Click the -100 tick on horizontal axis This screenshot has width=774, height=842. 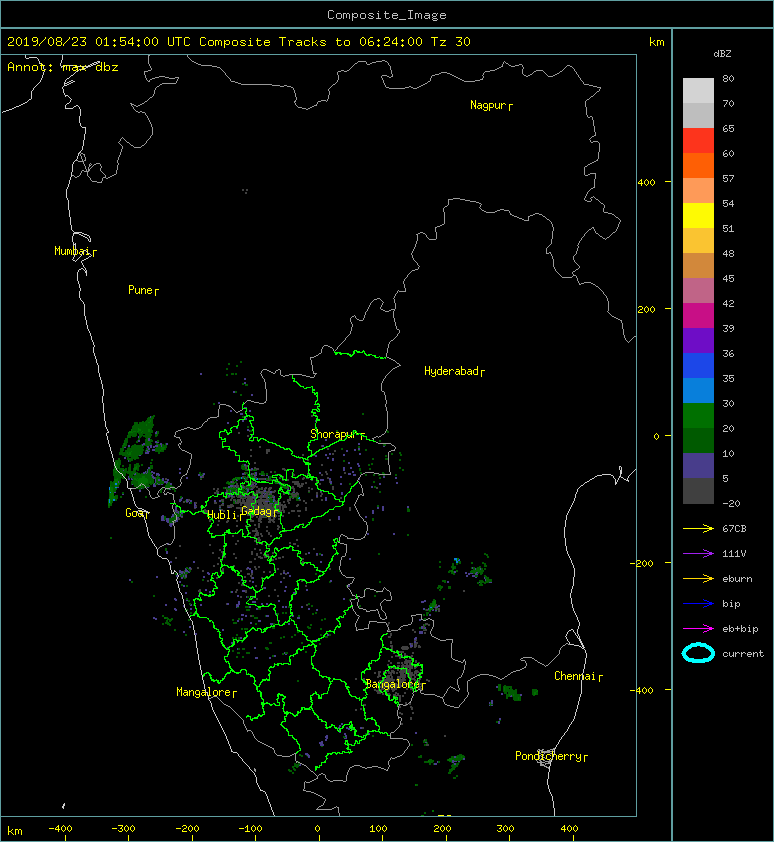pos(250,829)
